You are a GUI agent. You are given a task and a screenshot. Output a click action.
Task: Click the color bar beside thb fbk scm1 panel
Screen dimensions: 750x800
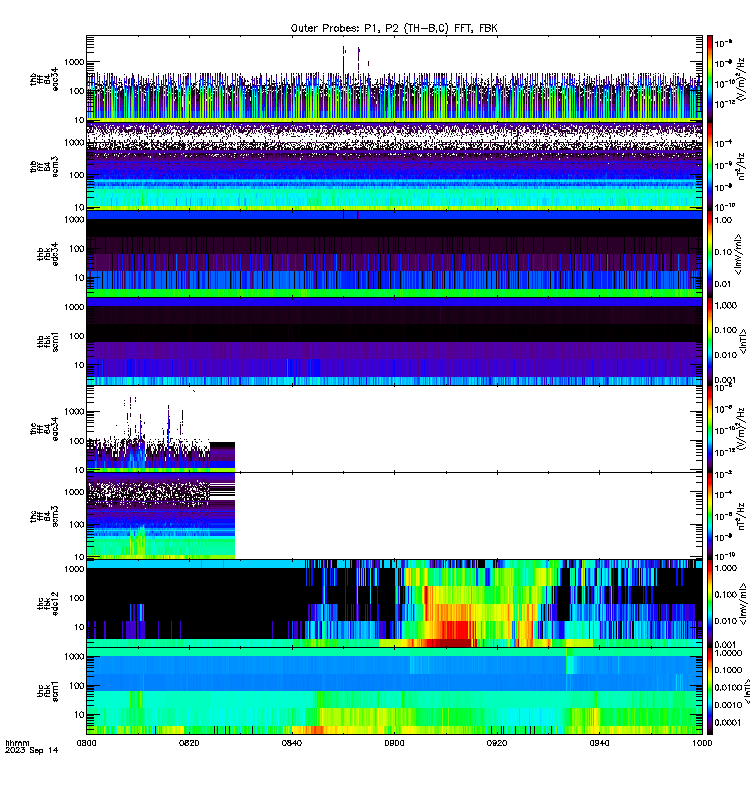[710, 341]
